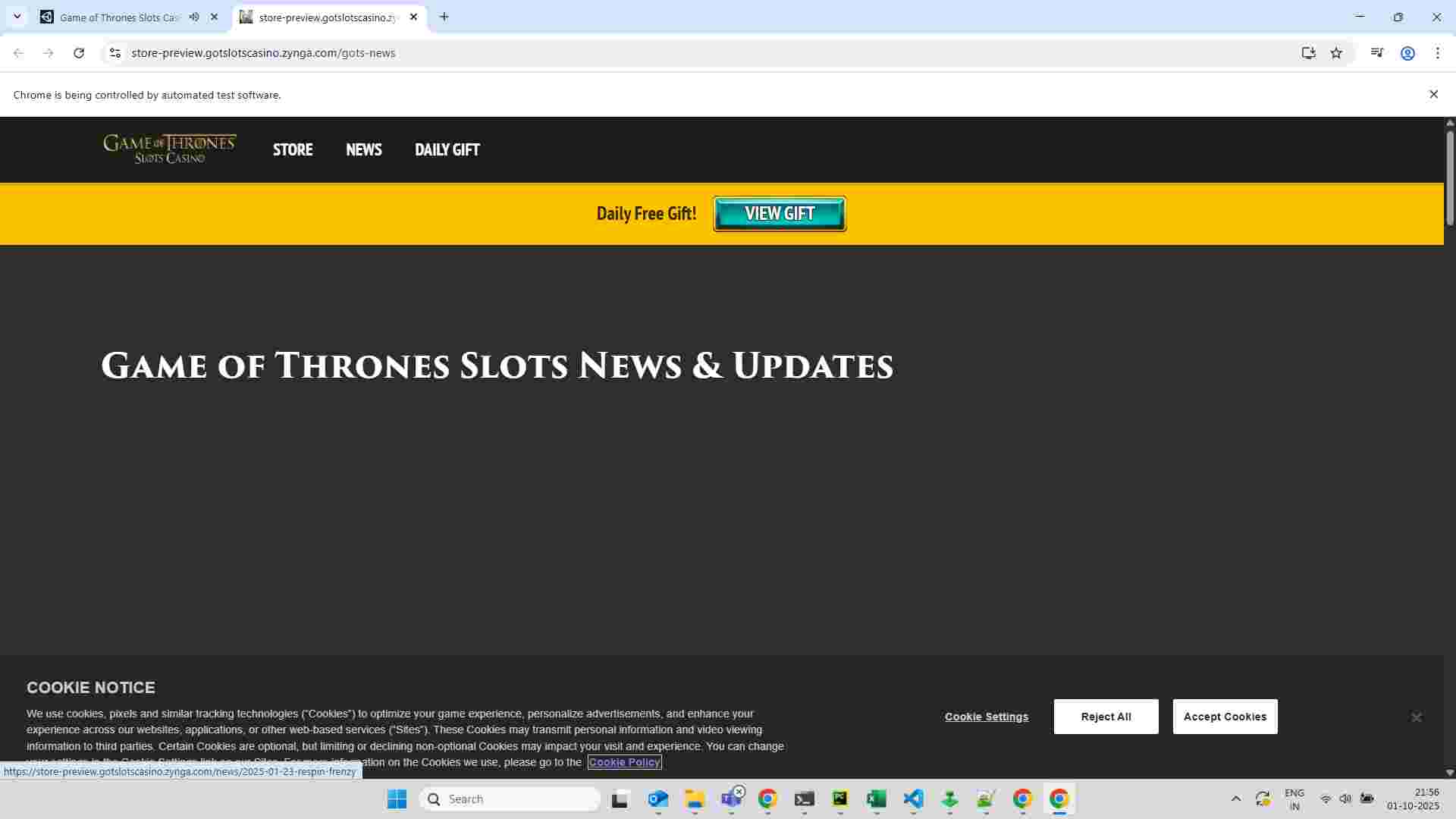Expand the tab search dropdown arrow

(x=17, y=17)
